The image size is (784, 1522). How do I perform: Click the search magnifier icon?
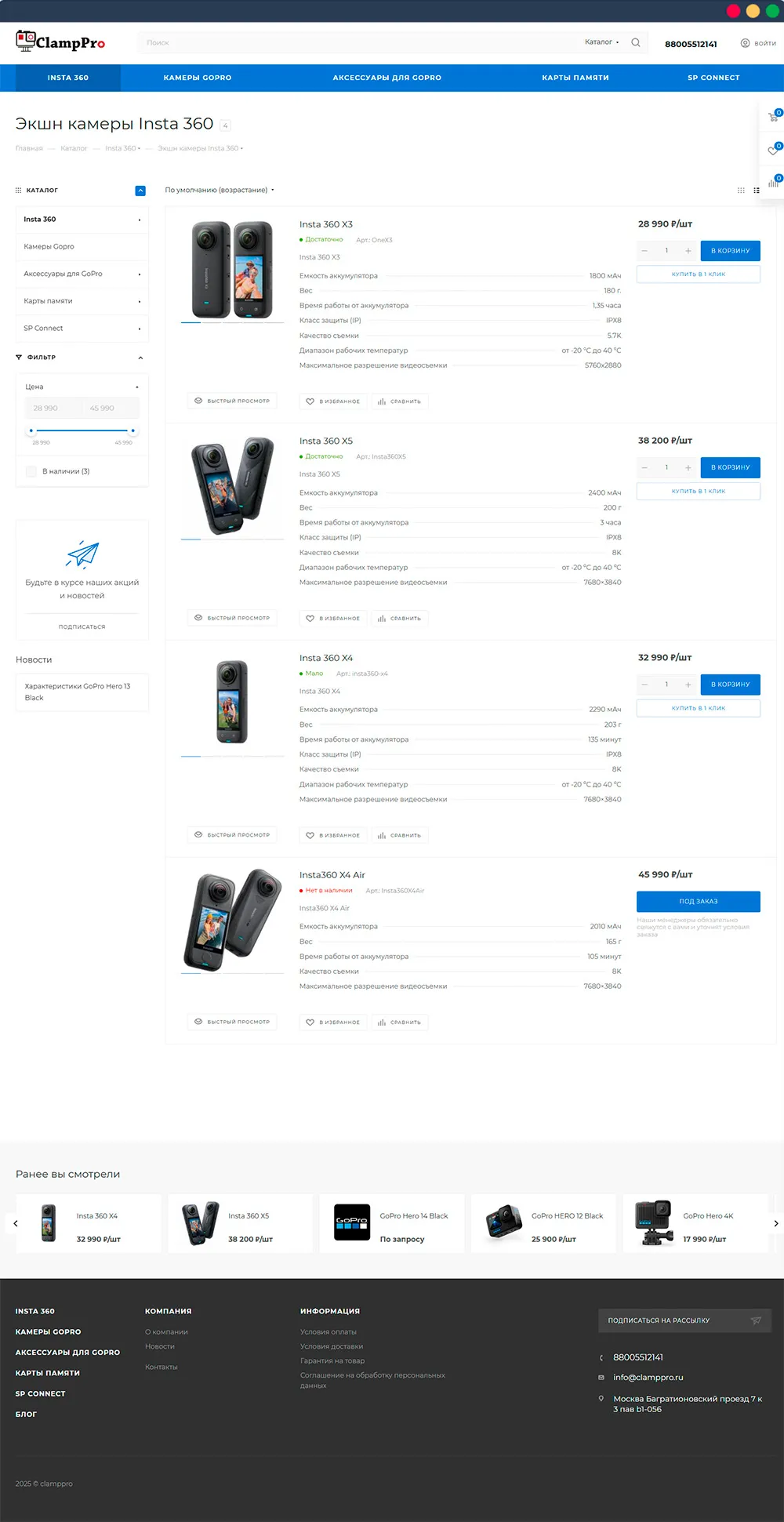point(636,42)
